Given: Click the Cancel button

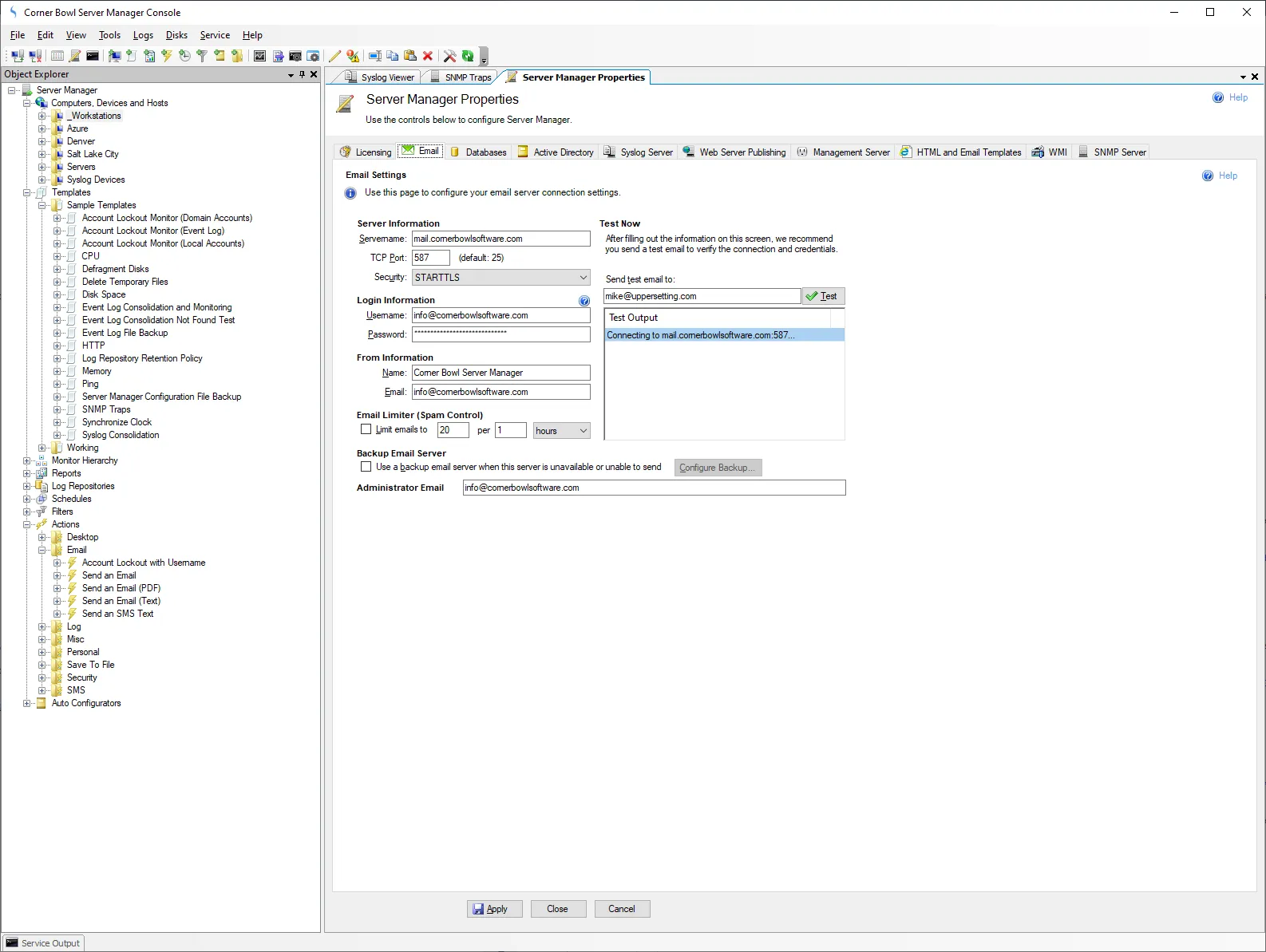Looking at the screenshot, I should tap(623, 909).
